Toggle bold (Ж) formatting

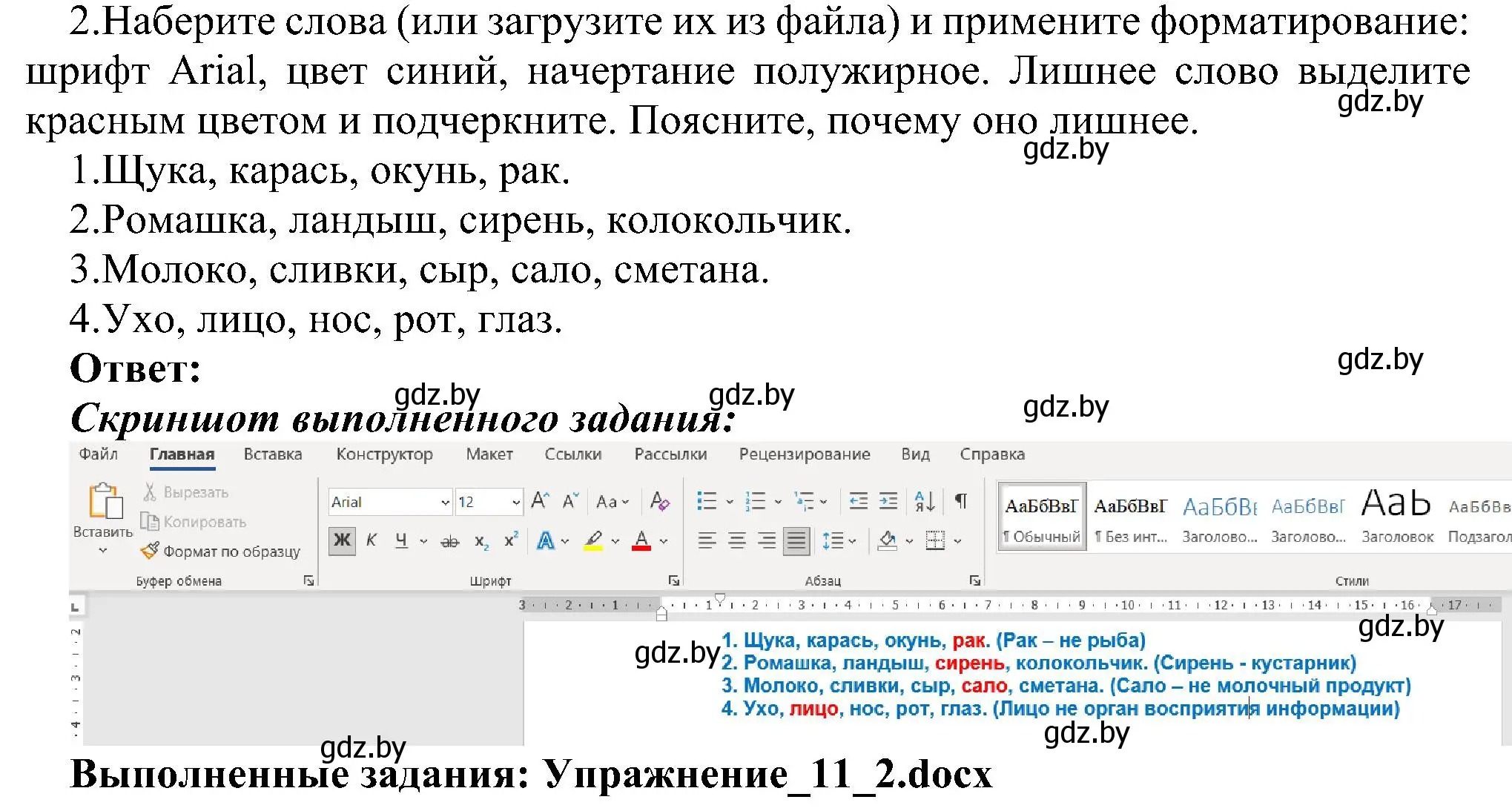pyautogui.click(x=342, y=540)
